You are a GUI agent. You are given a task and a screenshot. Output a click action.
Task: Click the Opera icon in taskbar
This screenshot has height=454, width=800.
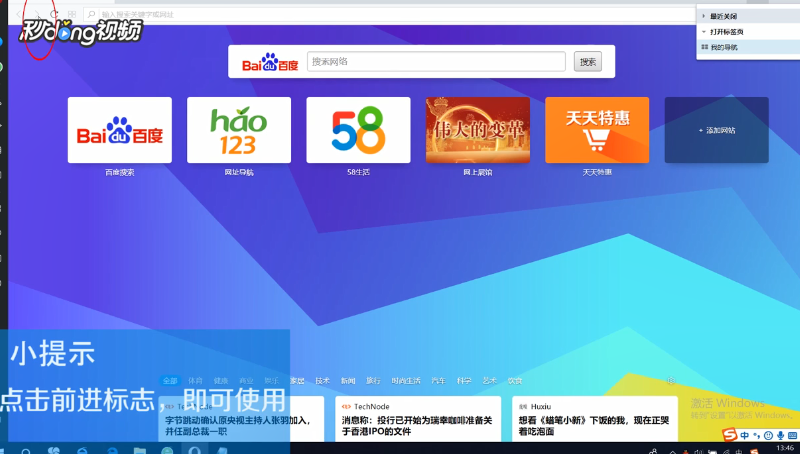pyautogui.click(x=194, y=450)
